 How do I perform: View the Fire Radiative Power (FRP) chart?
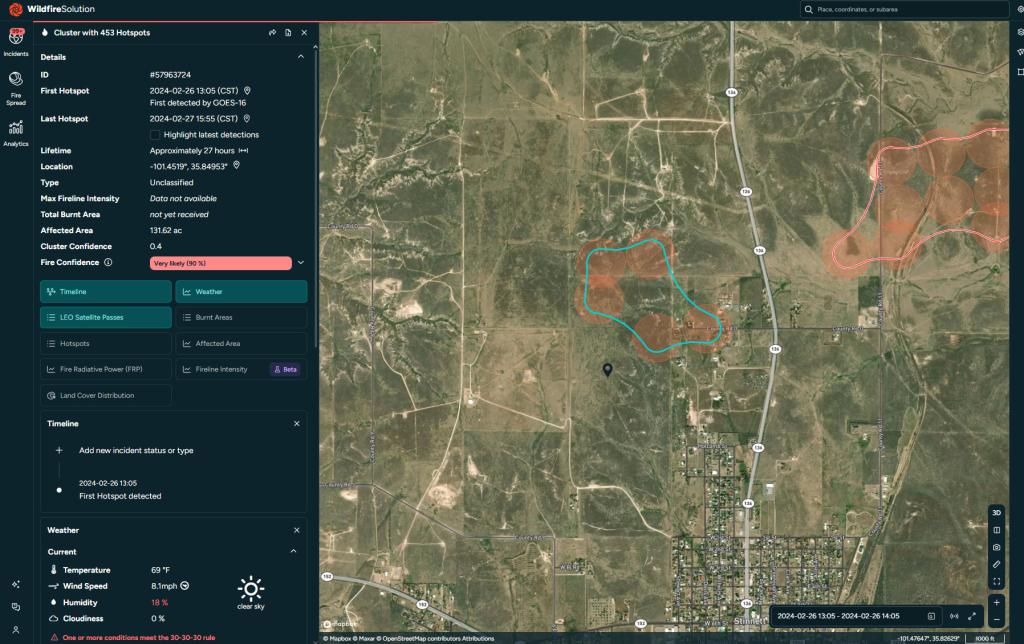tap(105, 369)
